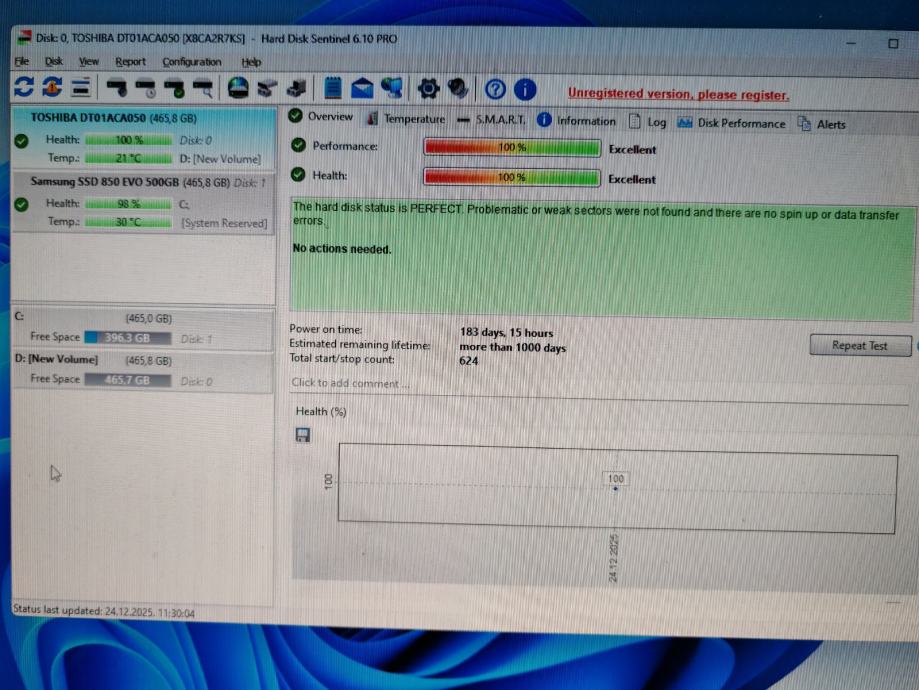
Task: Switch to the Temperature tab
Action: click(406, 118)
